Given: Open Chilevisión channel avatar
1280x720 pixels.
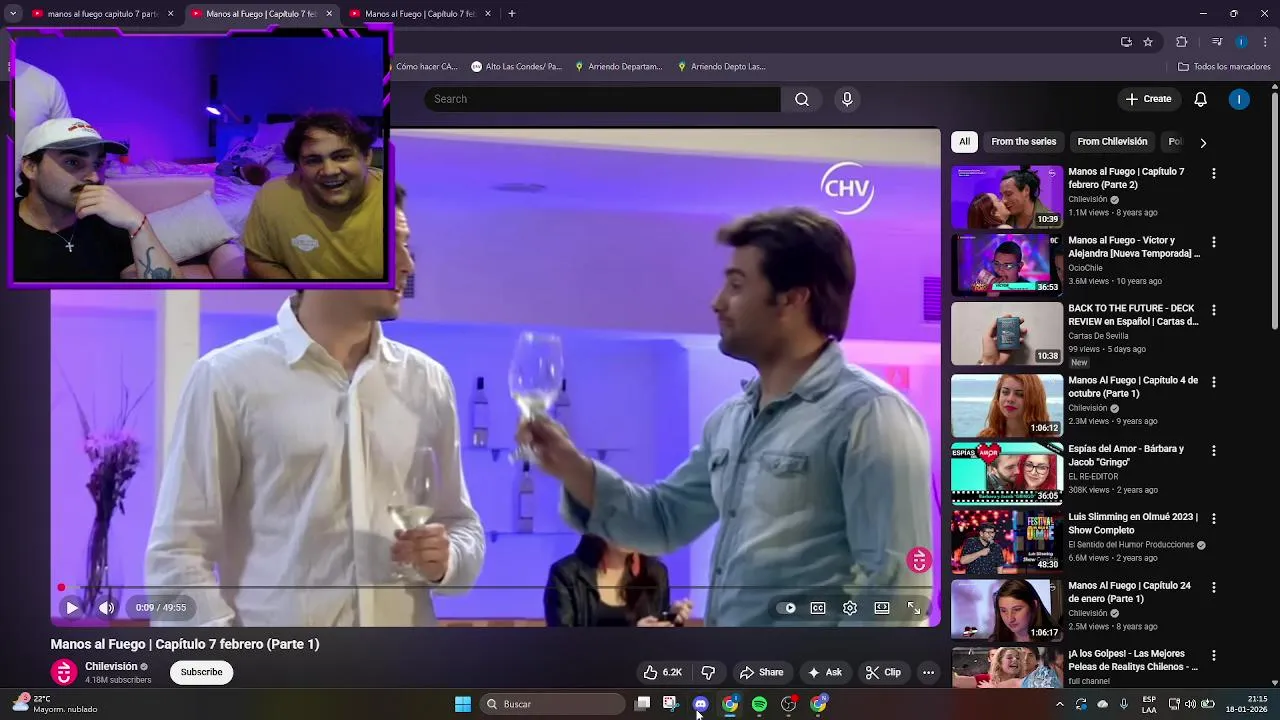Looking at the screenshot, I should point(64,672).
